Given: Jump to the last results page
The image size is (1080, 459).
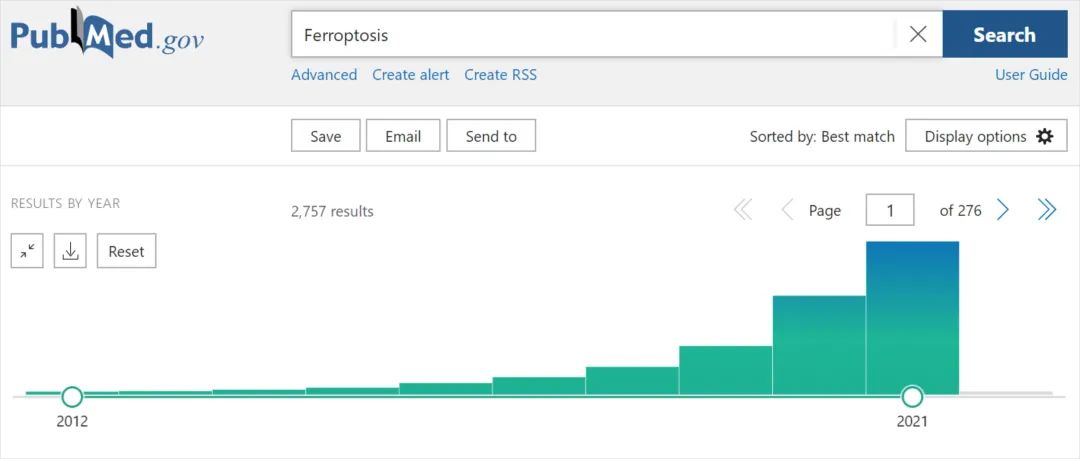Looking at the screenshot, I should coord(1046,210).
